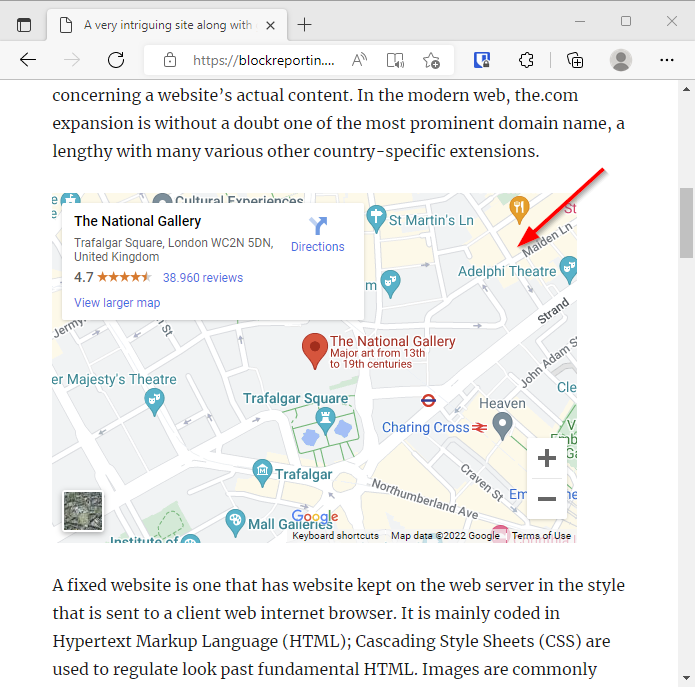Viewport: 695px width, 687px height.
Task: Open the user profile avatar
Action: (621, 60)
